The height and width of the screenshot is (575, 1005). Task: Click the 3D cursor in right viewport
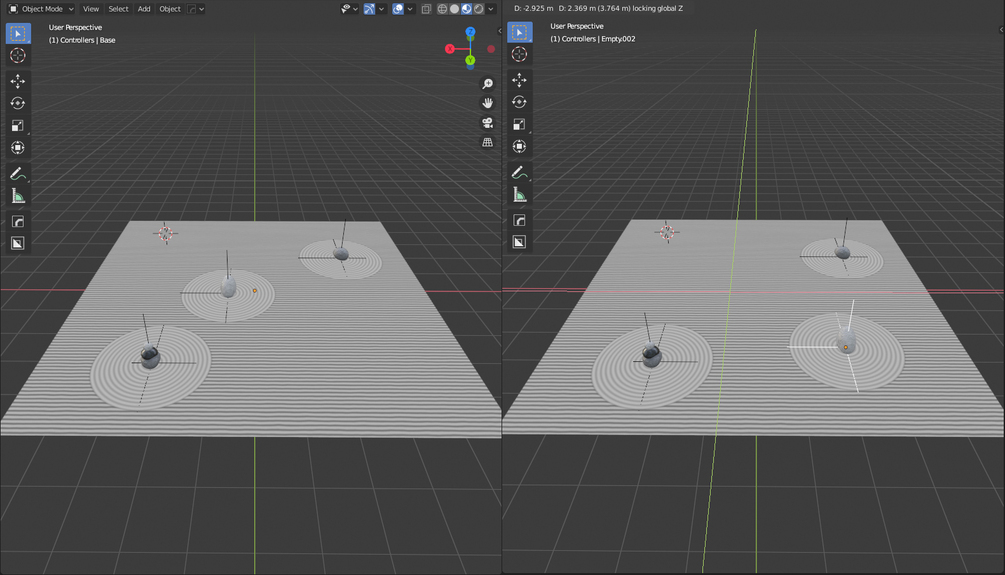pyautogui.click(x=667, y=232)
